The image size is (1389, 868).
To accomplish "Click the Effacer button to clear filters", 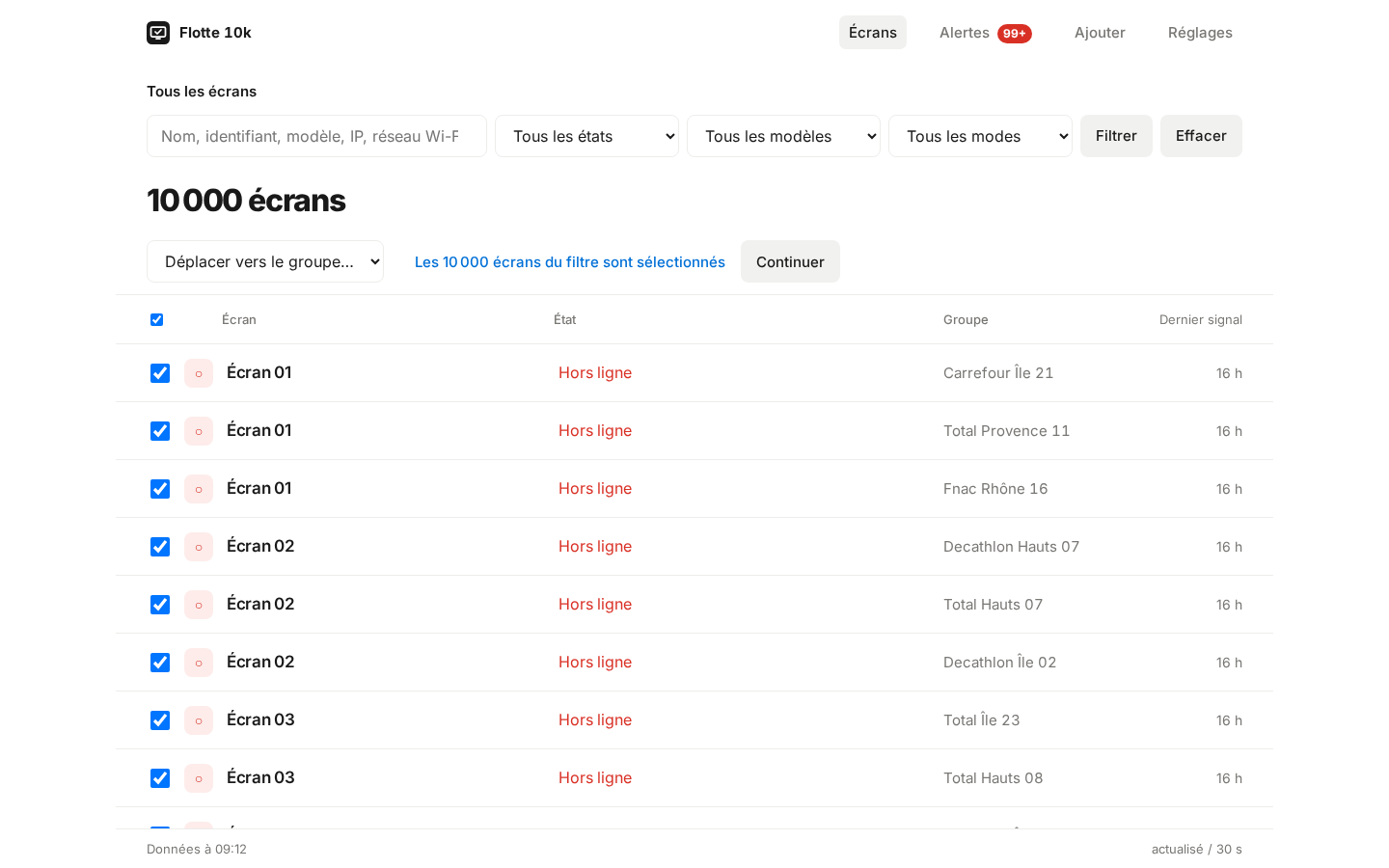I will 1201,136.
